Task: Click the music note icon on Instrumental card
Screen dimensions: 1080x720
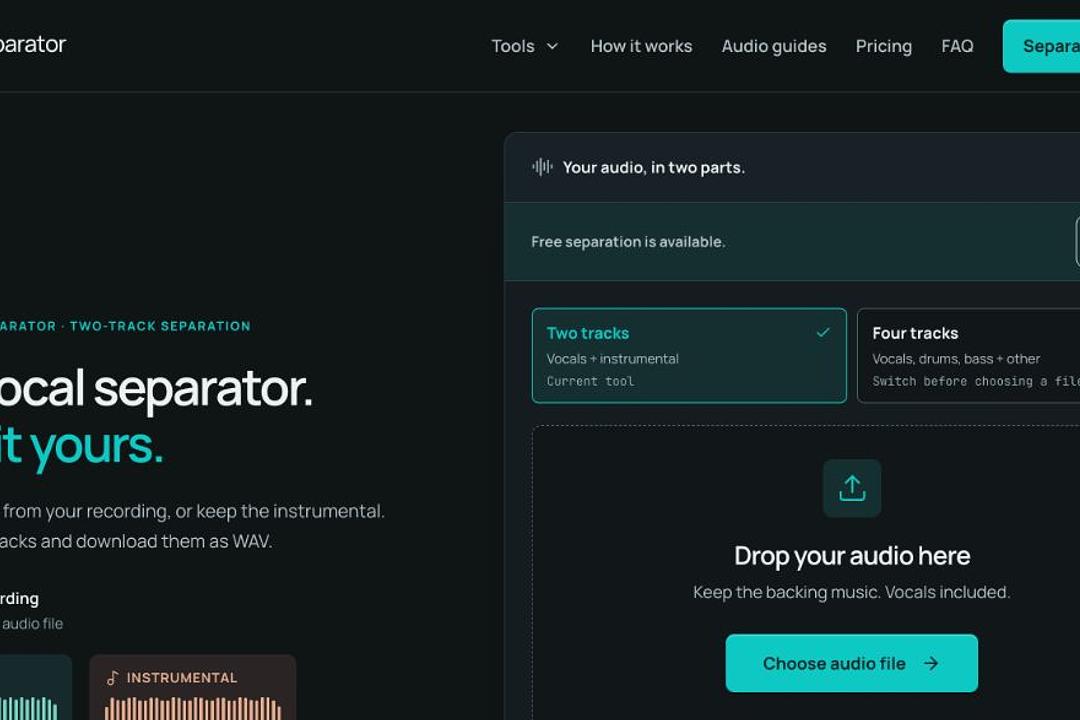Action: pos(113,678)
